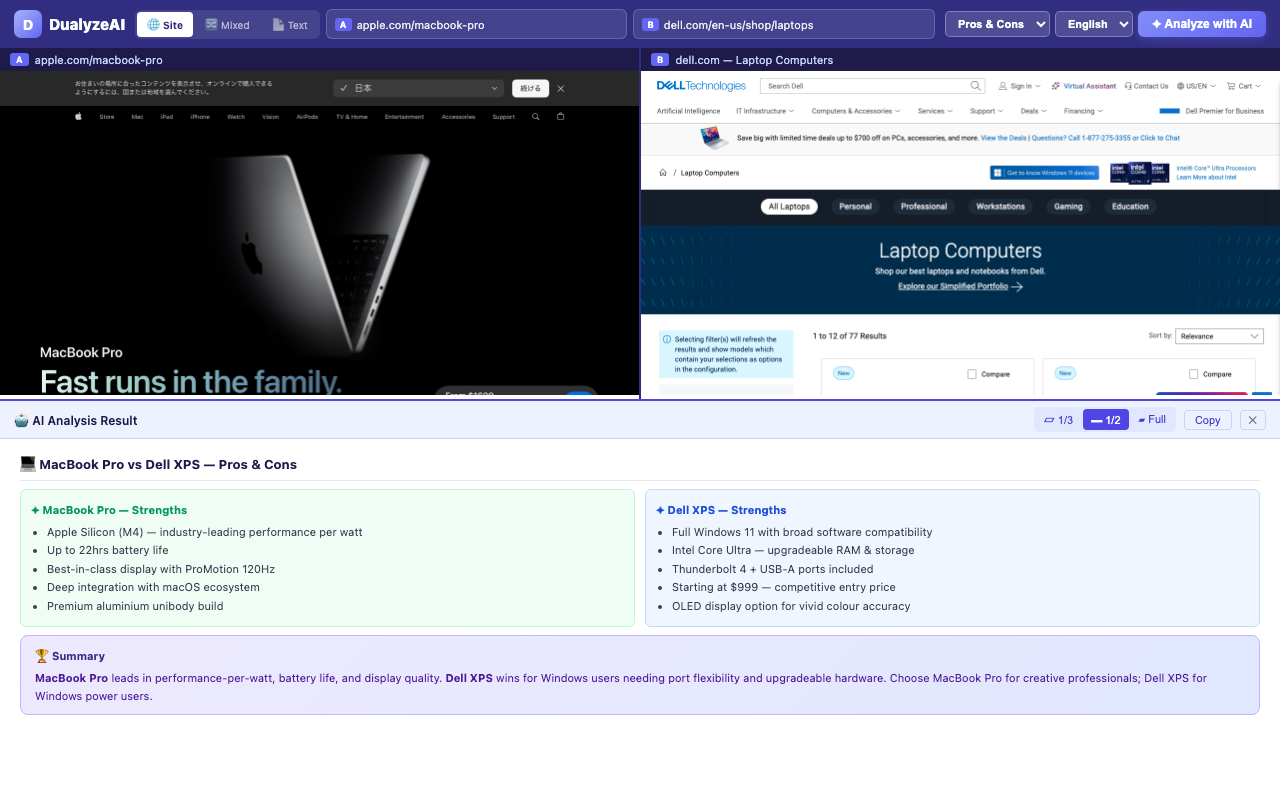Expand Dell's US/EN region menu
1280x800 pixels.
(1197, 86)
